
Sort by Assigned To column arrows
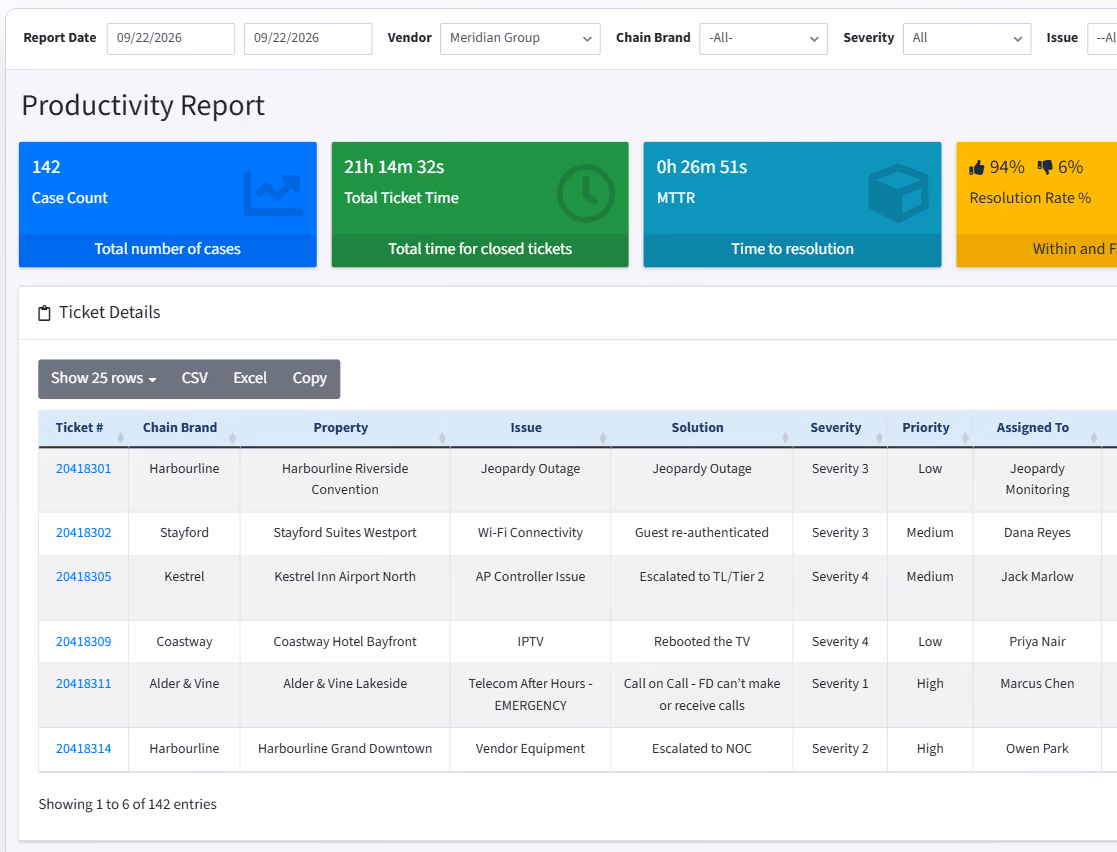1093,437
